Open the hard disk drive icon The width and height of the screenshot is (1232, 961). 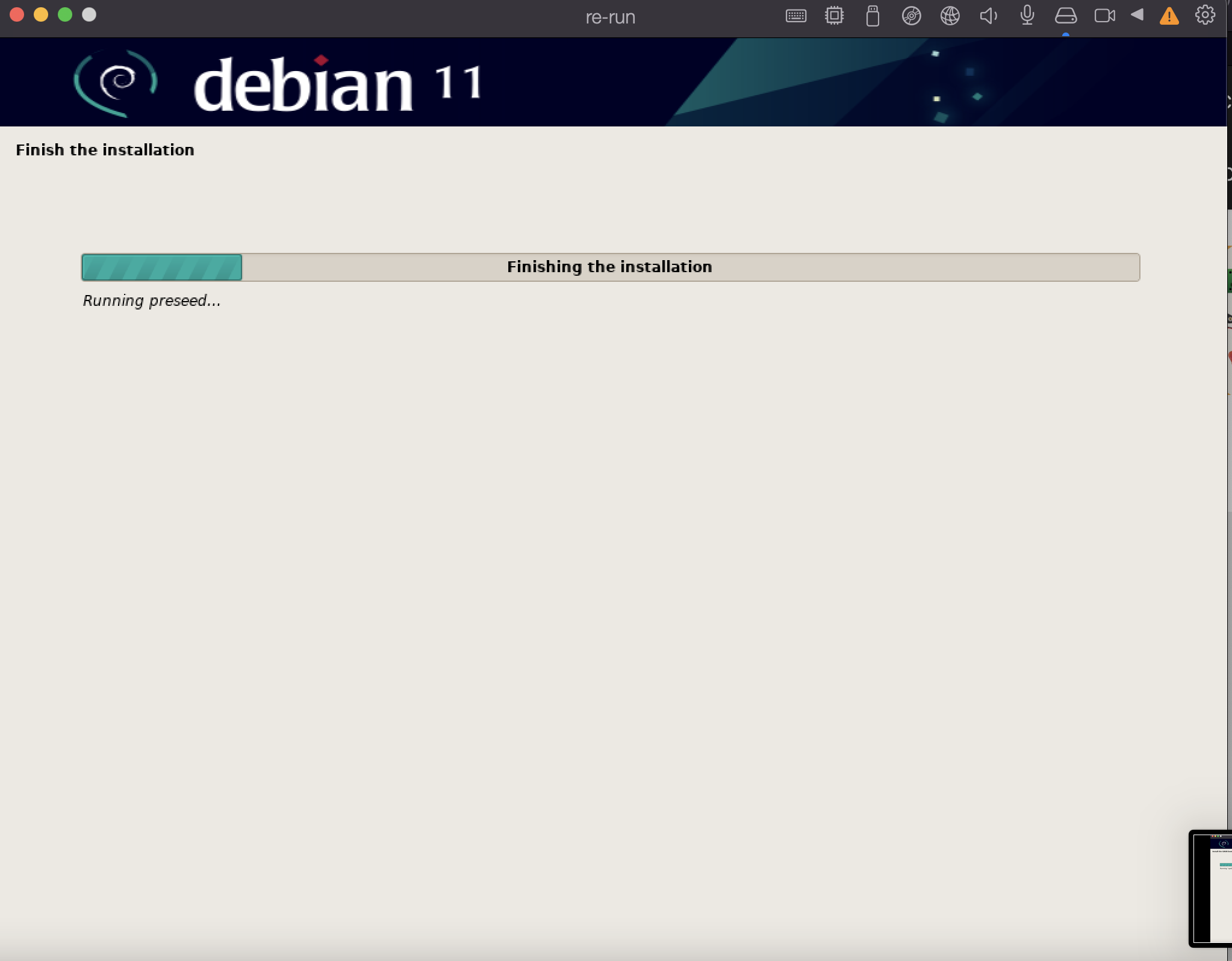point(1066,16)
